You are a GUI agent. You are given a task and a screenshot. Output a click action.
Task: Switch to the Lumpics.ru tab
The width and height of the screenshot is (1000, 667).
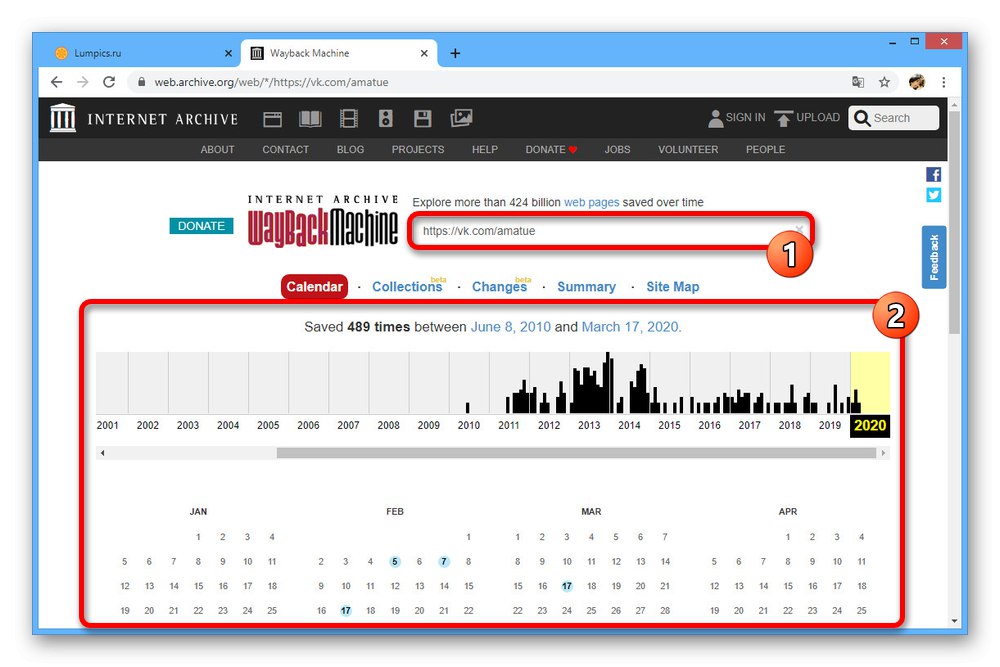[143, 54]
